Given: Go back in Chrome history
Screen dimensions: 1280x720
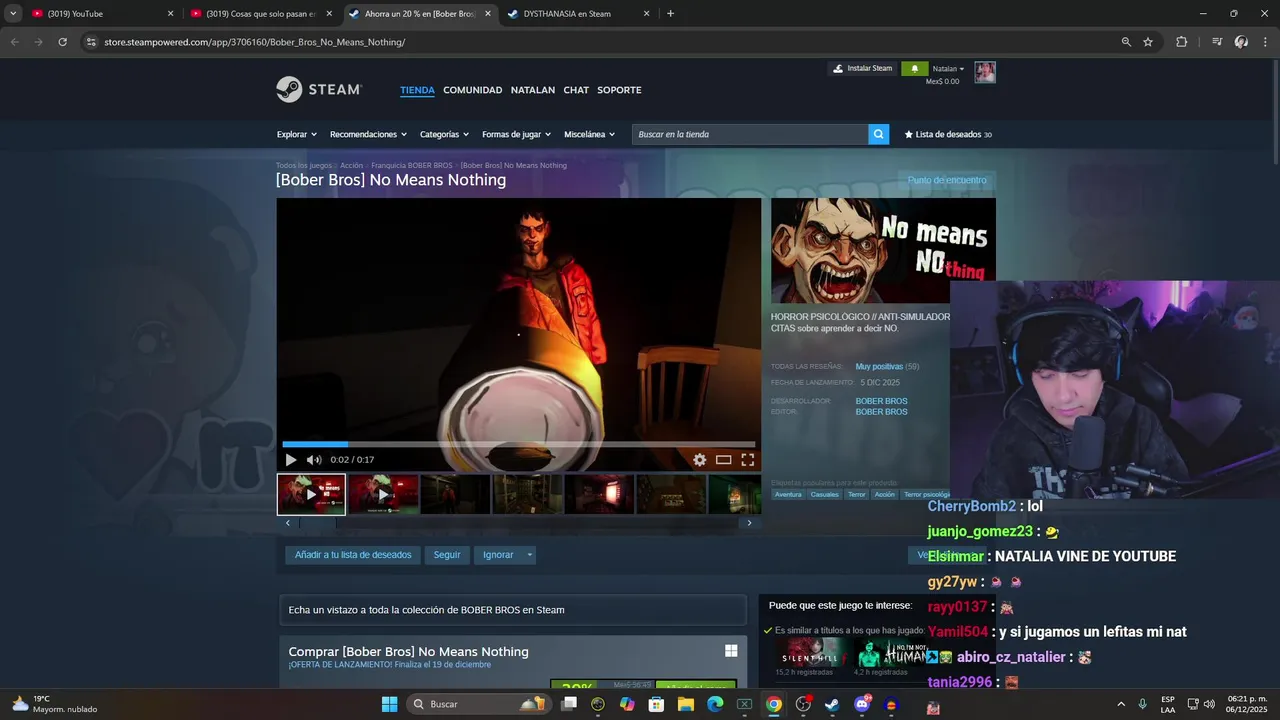Looking at the screenshot, I should coord(14,42).
